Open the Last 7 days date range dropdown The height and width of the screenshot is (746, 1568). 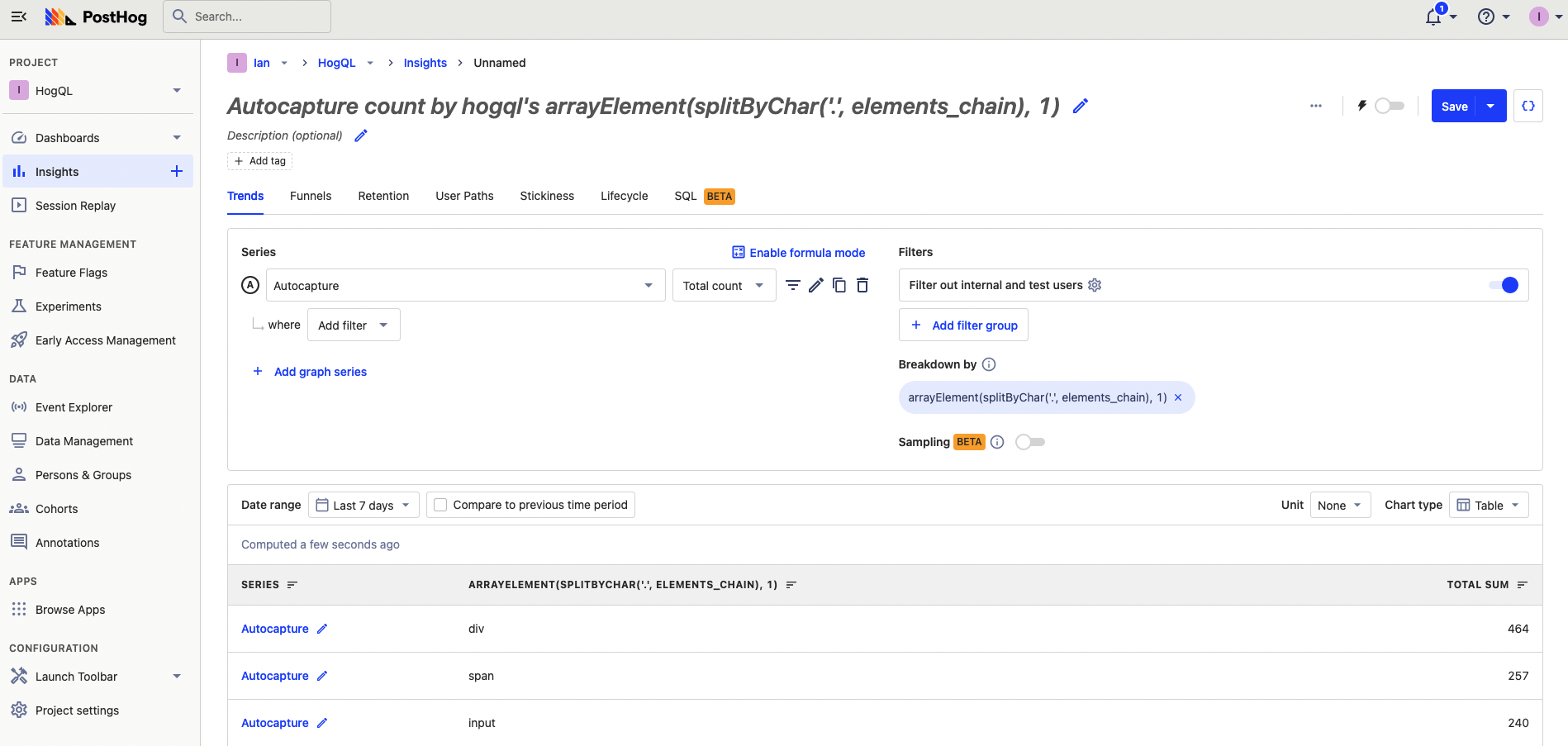point(363,505)
